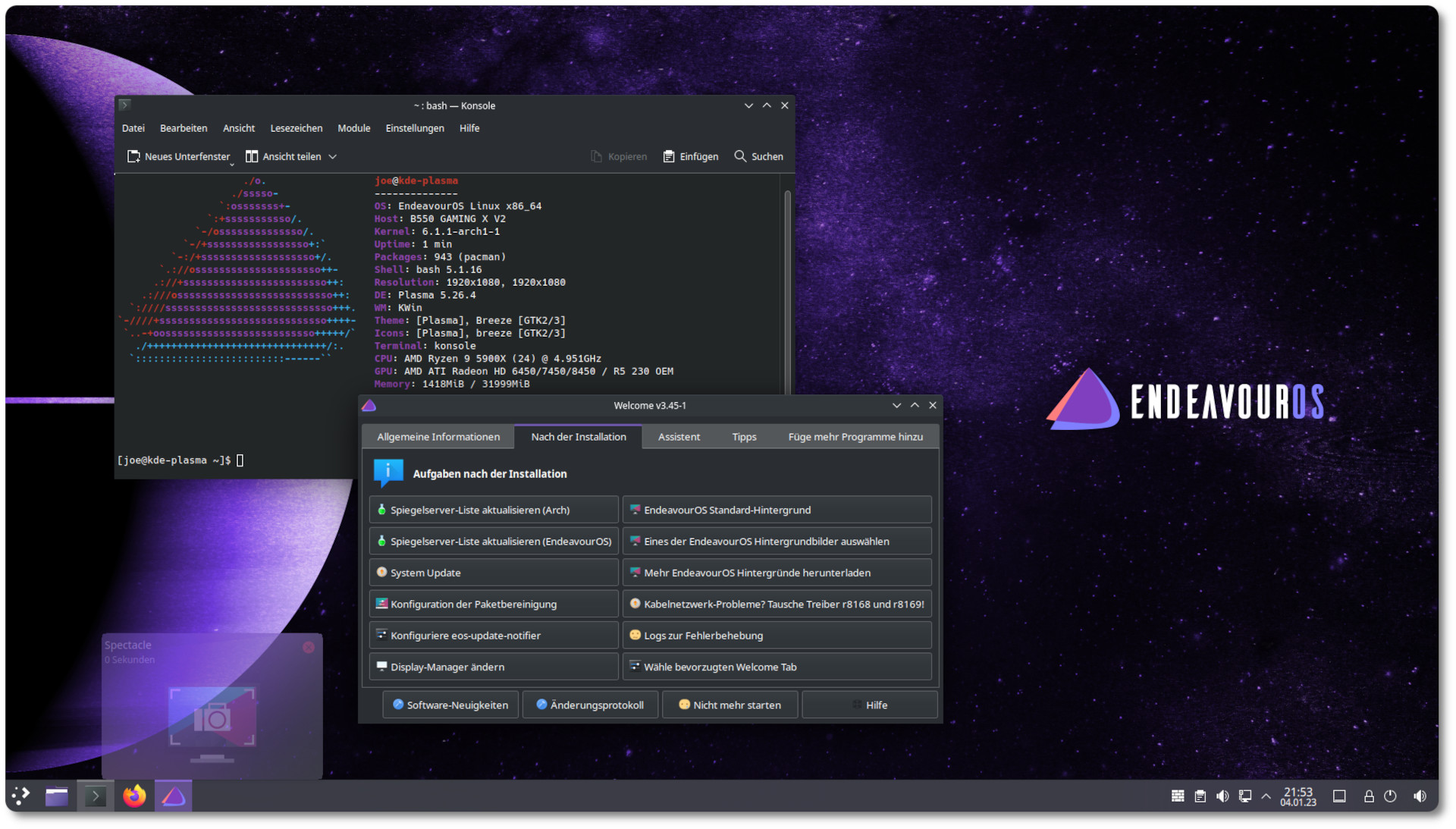
Task: Open the firewall tray icon
Action: (x=1178, y=796)
